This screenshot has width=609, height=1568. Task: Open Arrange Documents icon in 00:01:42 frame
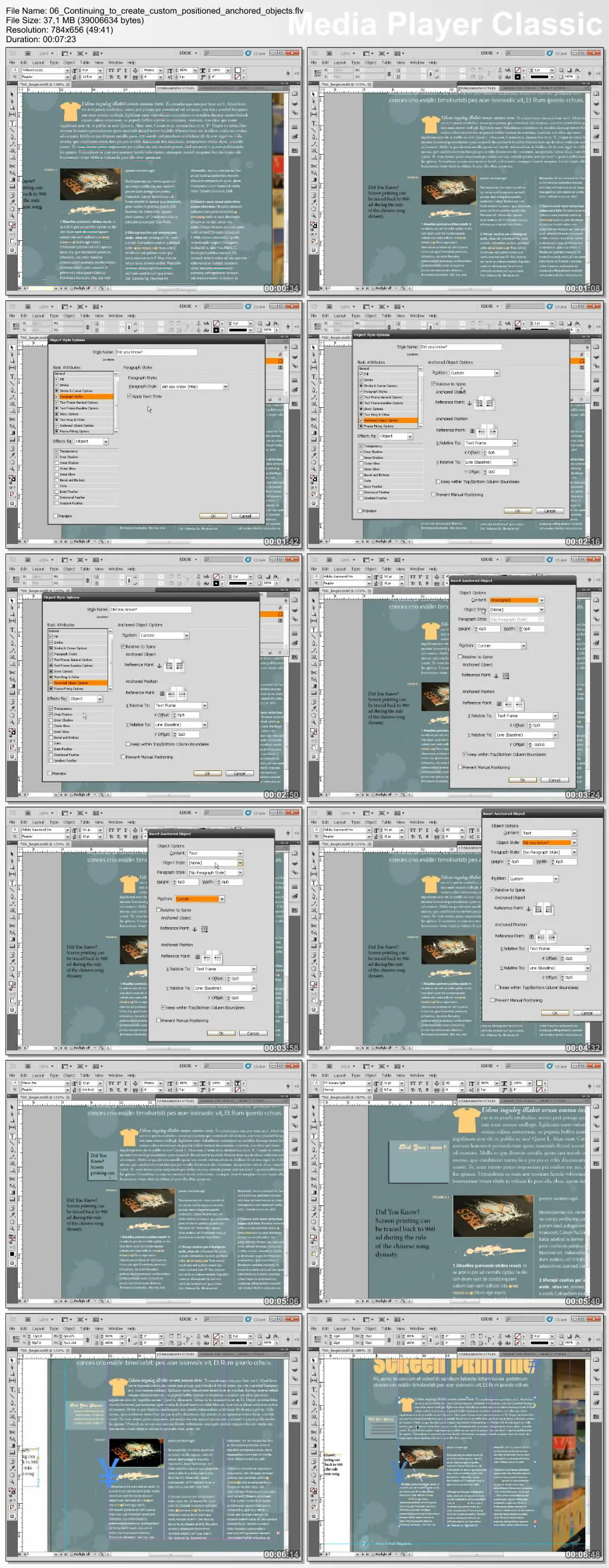click(98, 307)
